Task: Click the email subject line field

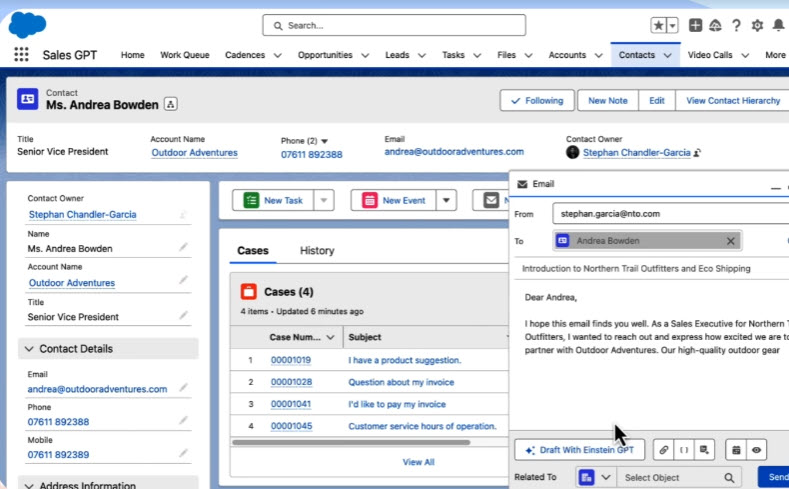Action: (652, 269)
